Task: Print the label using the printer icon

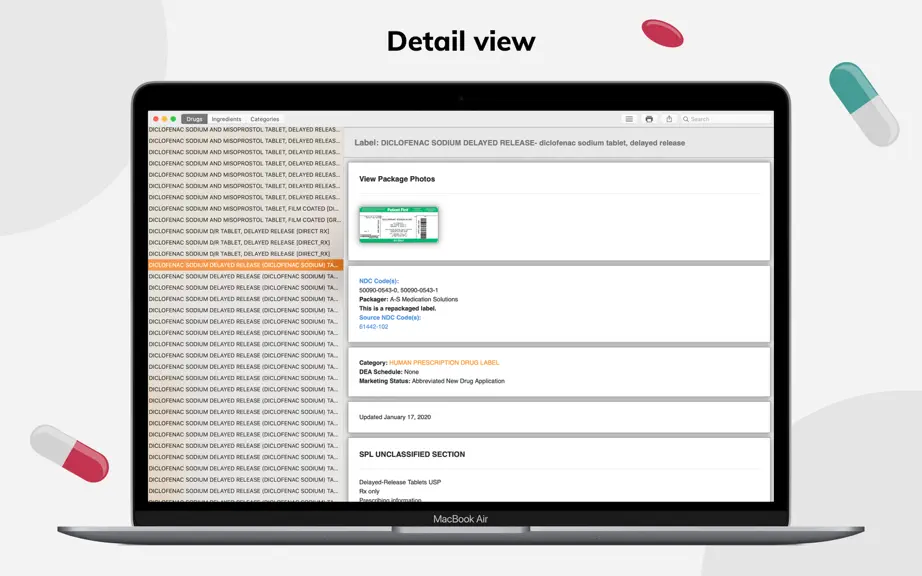Action: (x=649, y=119)
